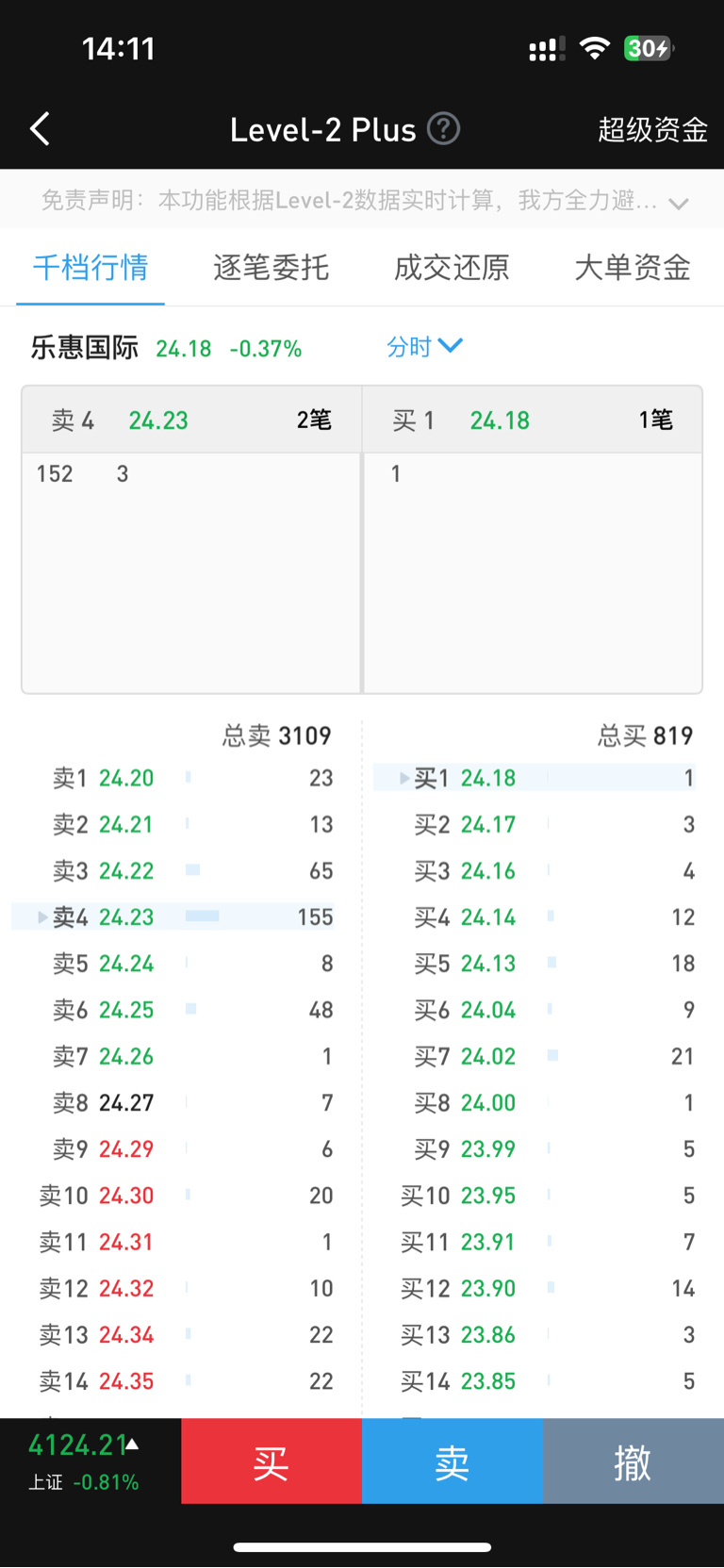Switch to the 成交还原 tab
The height and width of the screenshot is (1568, 724).
click(452, 268)
